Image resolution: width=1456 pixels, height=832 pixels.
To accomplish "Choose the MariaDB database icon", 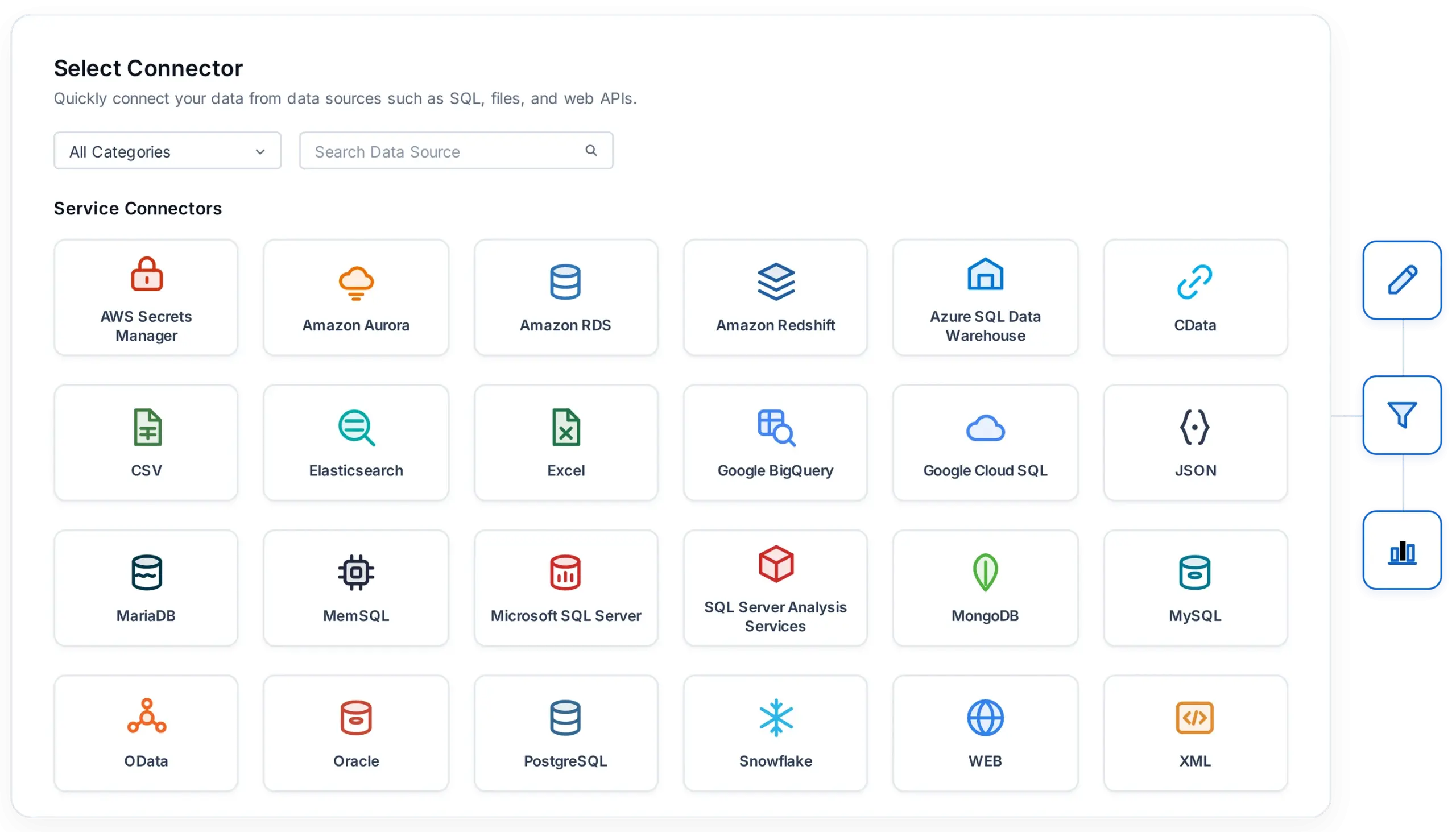I will tap(147, 573).
